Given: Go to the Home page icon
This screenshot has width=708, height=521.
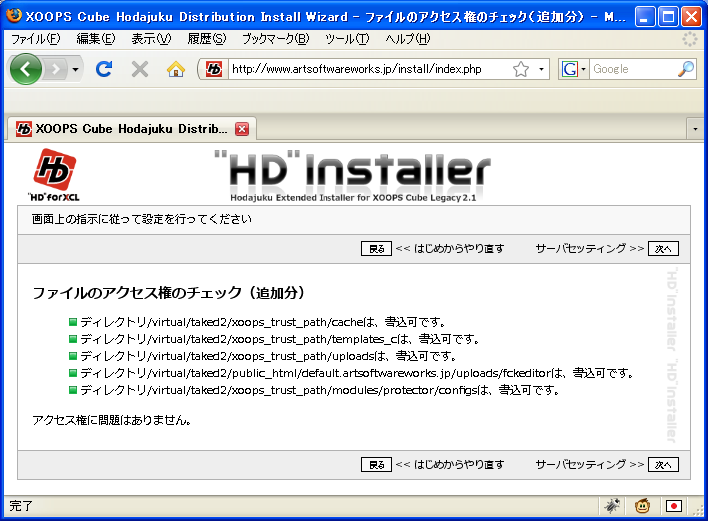Looking at the screenshot, I should (x=176, y=69).
